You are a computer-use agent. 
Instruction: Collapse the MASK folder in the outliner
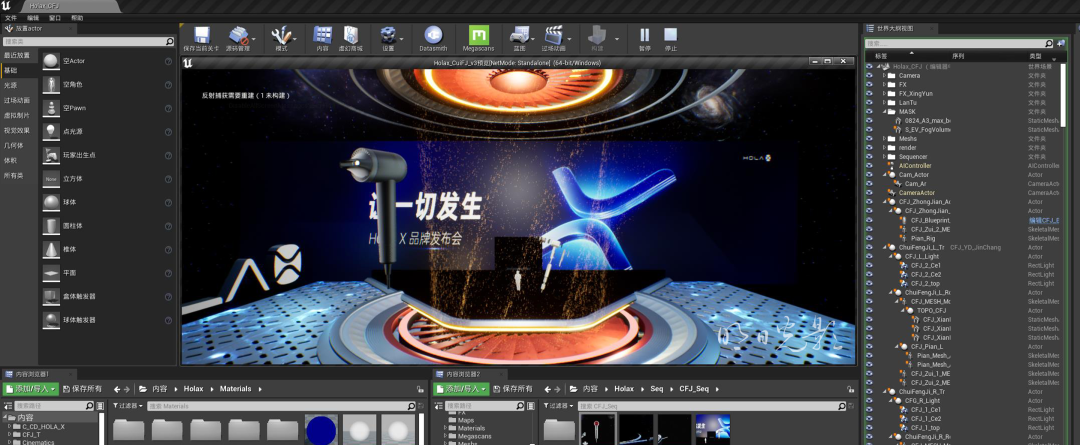[885, 112]
